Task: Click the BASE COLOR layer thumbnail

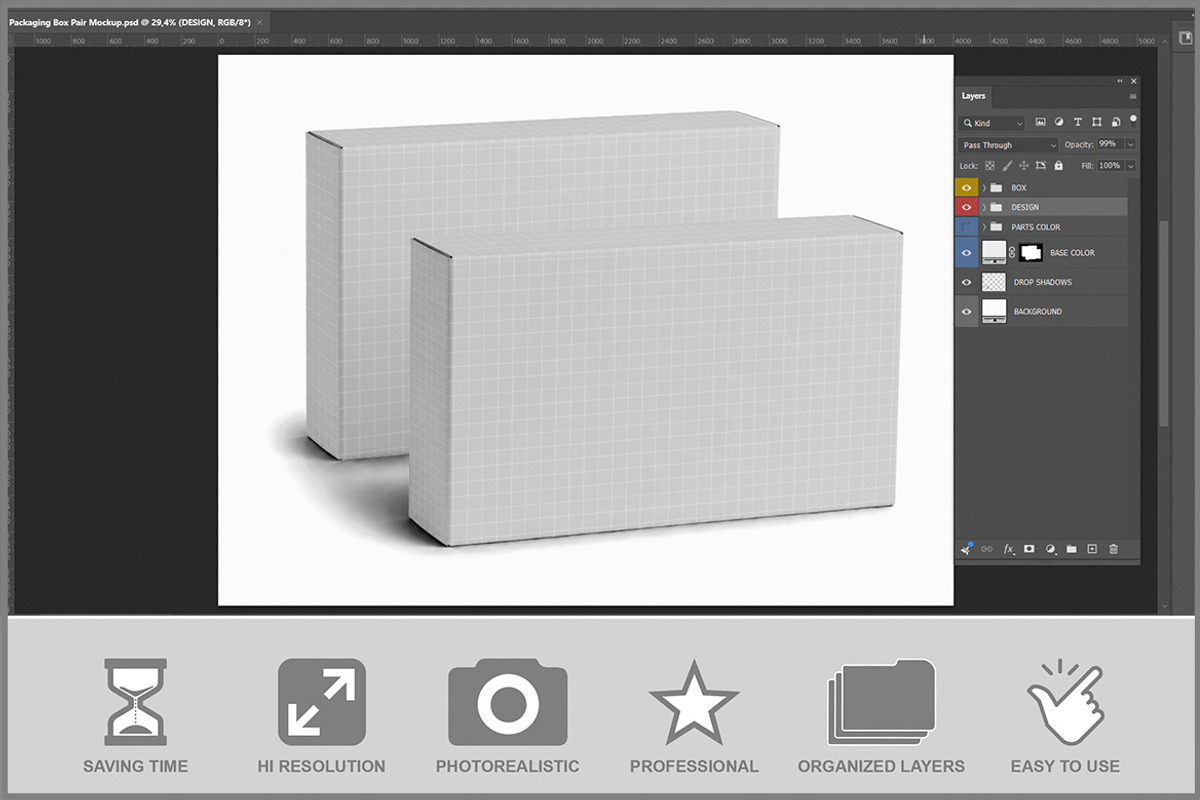Action: click(994, 252)
